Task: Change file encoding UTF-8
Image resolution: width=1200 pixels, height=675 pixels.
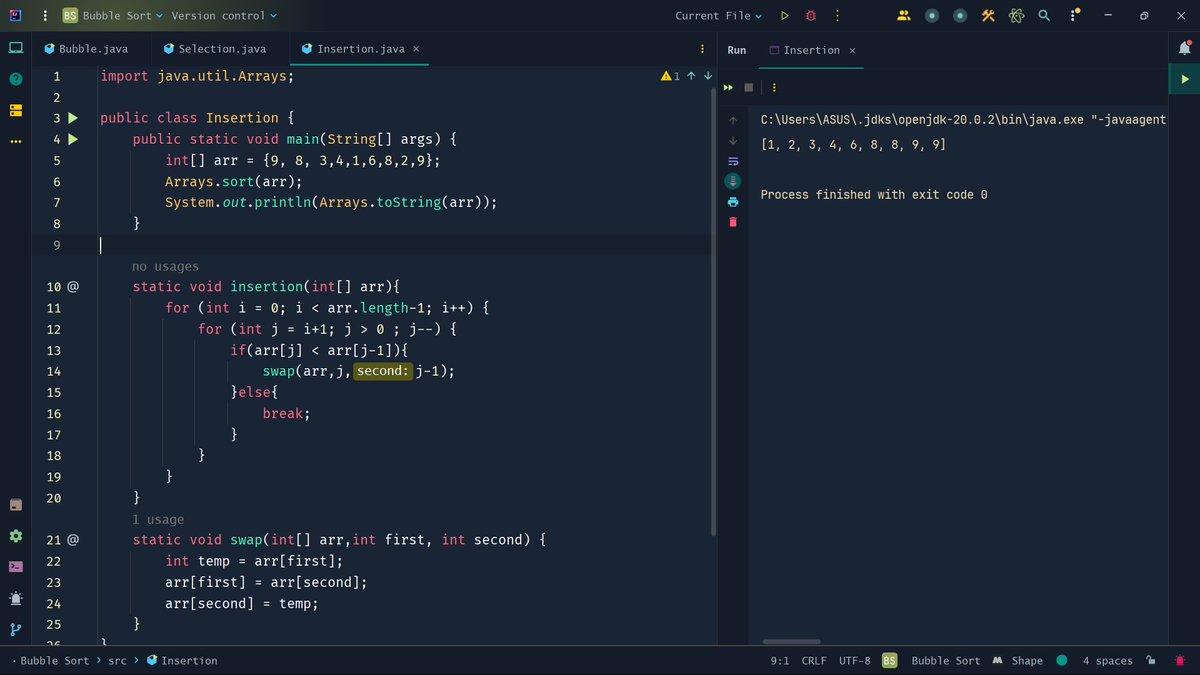Action: click(x=855, y=660)
